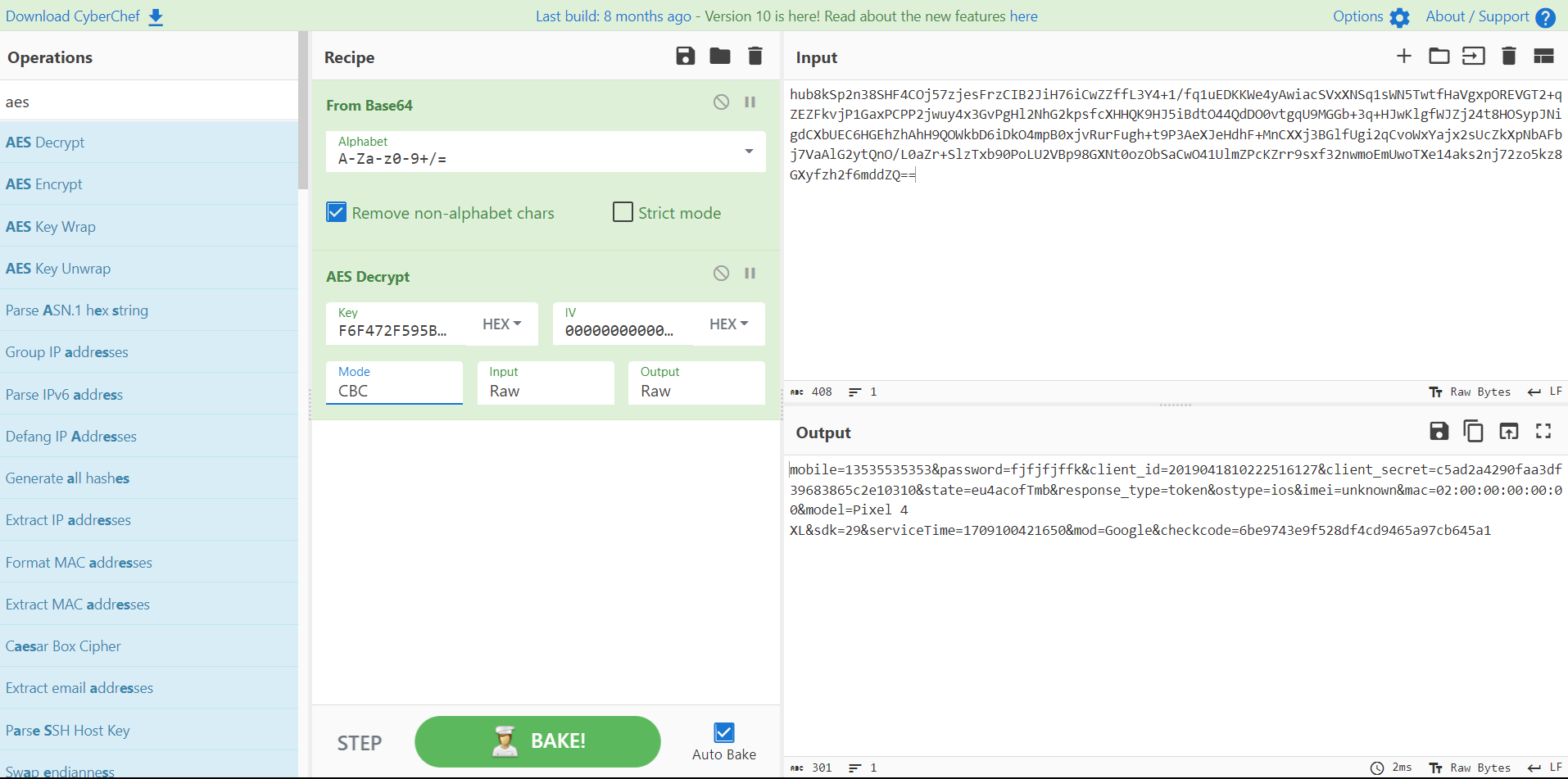Download CyberChef via the download icon

156,17
